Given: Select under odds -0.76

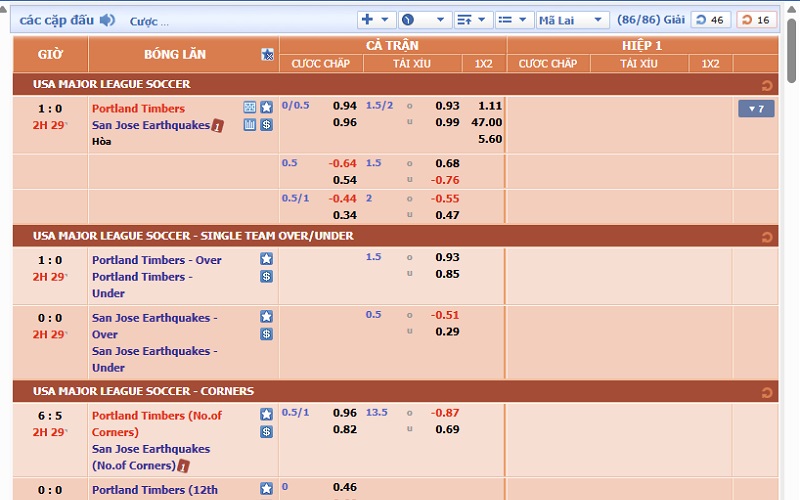Looking at the screenshot, I should (445, 180).
